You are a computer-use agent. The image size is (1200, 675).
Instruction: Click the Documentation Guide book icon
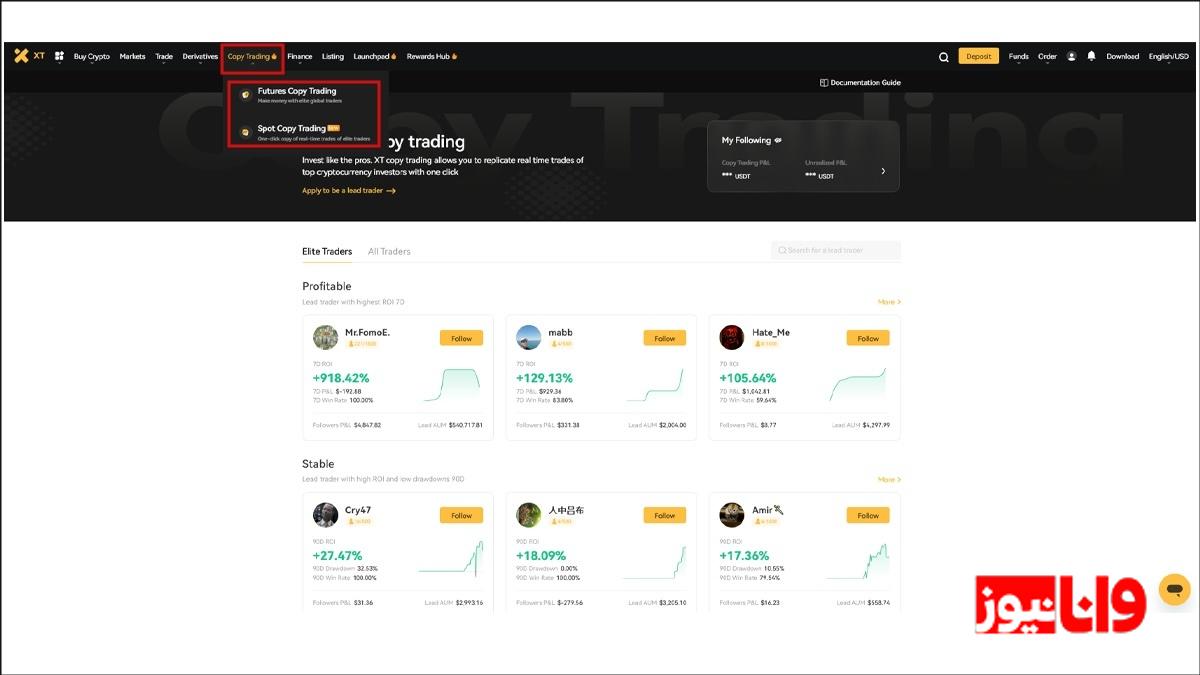pyautogui.click(x=824, y=83)
